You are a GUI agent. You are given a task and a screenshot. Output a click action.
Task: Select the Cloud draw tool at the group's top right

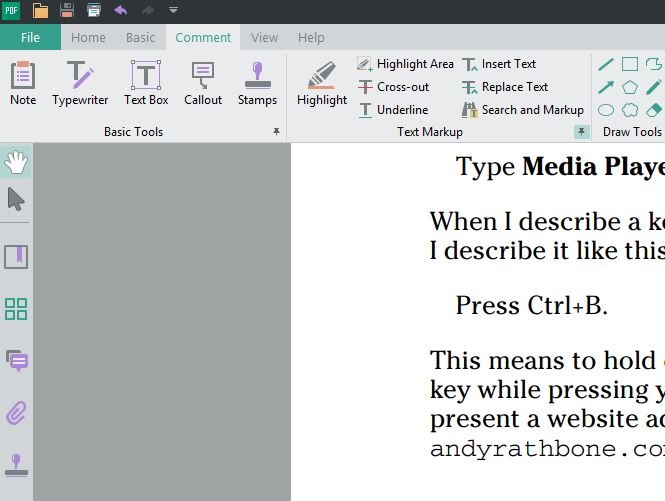[654, 64]
